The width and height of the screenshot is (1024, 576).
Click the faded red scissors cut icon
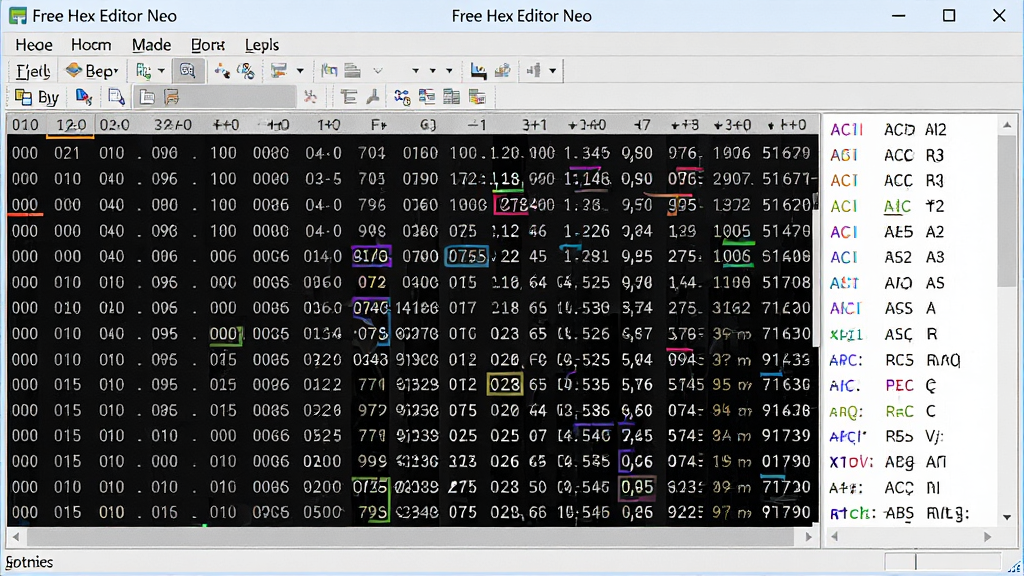click(x=310, y=97)
